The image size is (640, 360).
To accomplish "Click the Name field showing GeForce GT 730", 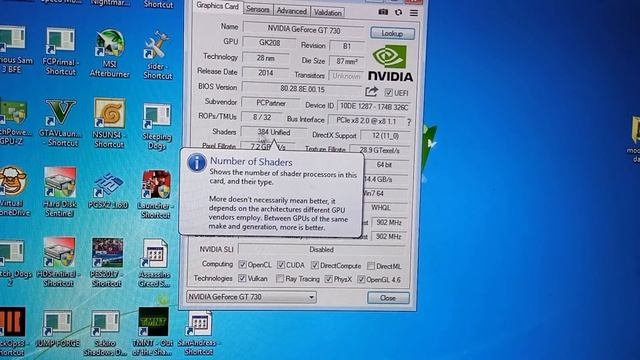I will click(x=304, y=29).
